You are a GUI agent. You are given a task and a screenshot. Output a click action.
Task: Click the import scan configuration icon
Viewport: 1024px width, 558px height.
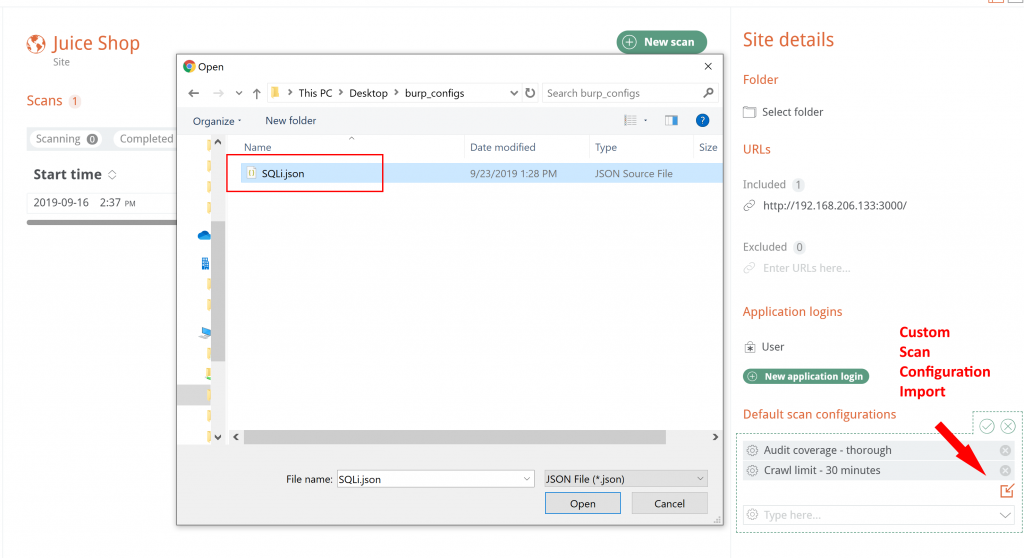(1006, 491)
